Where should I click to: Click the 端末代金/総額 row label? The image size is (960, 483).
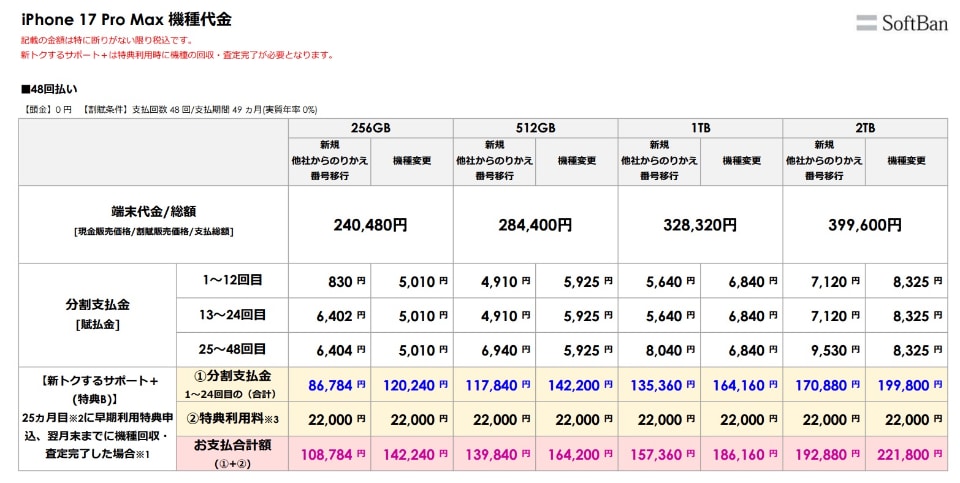click(x=154, y=224)
